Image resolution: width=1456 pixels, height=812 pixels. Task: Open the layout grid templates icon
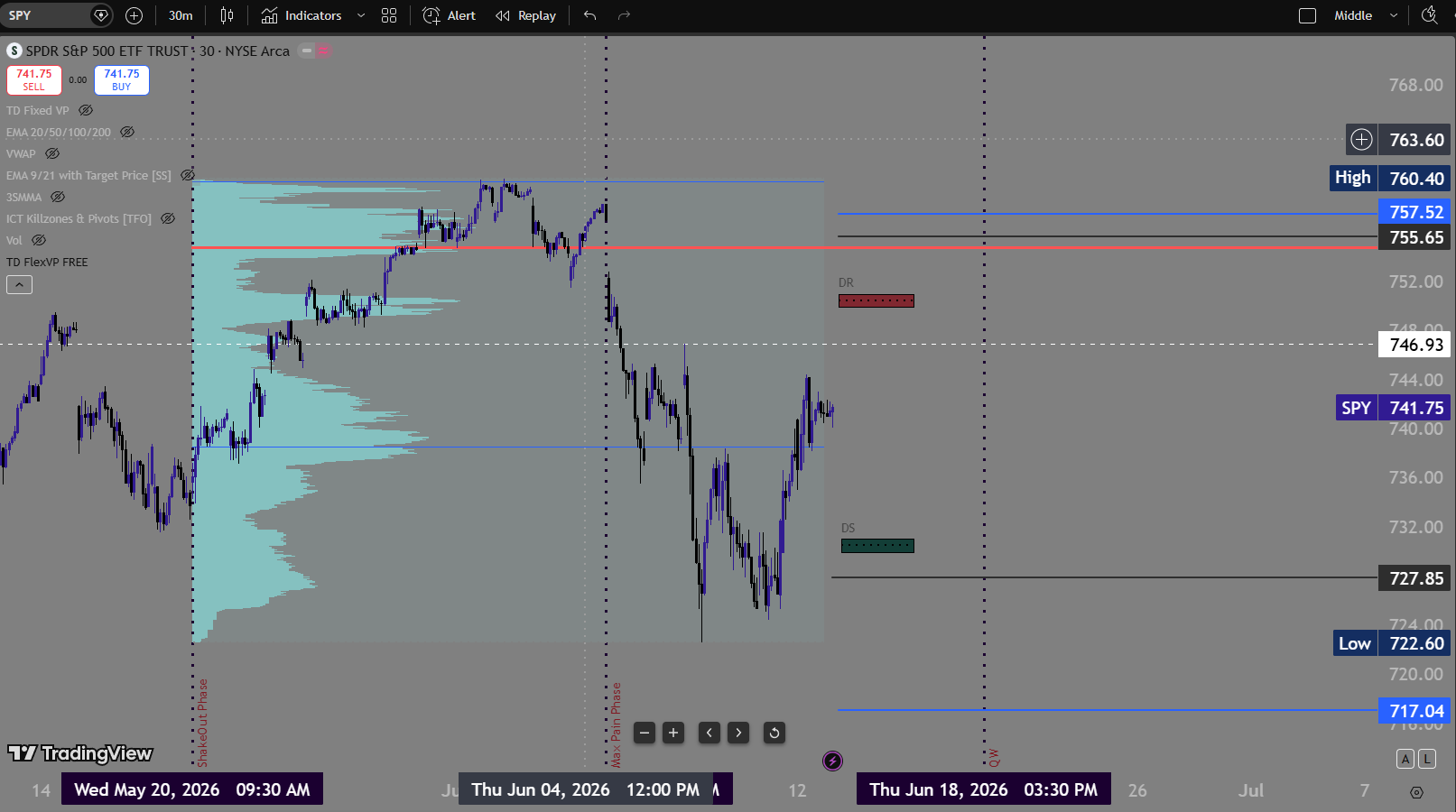tap(389, 15)
